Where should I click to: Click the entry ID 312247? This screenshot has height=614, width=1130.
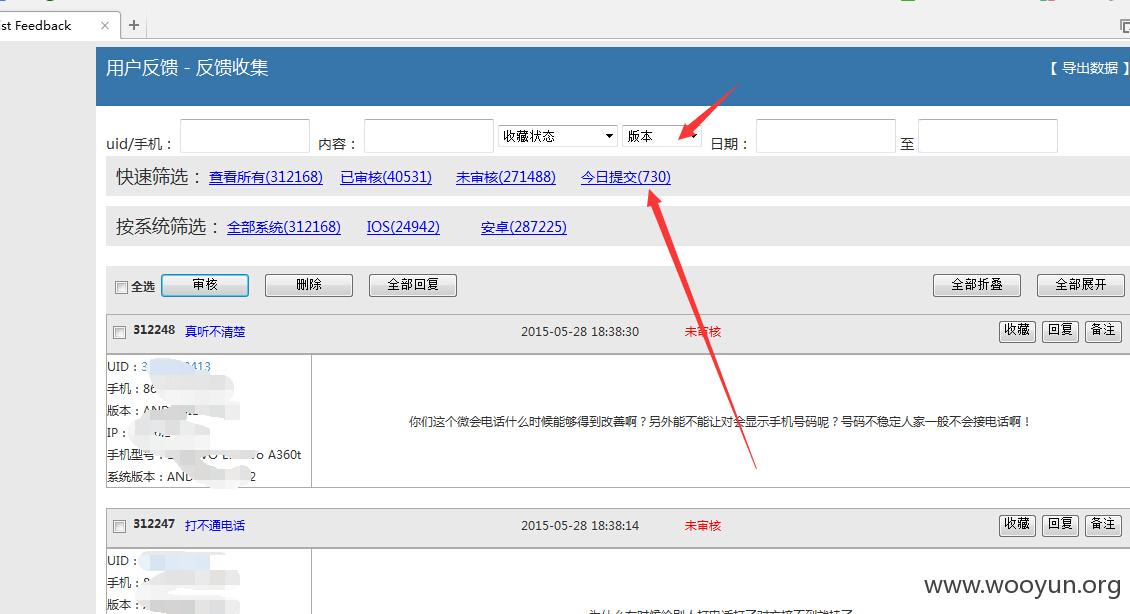pos(154,524)
